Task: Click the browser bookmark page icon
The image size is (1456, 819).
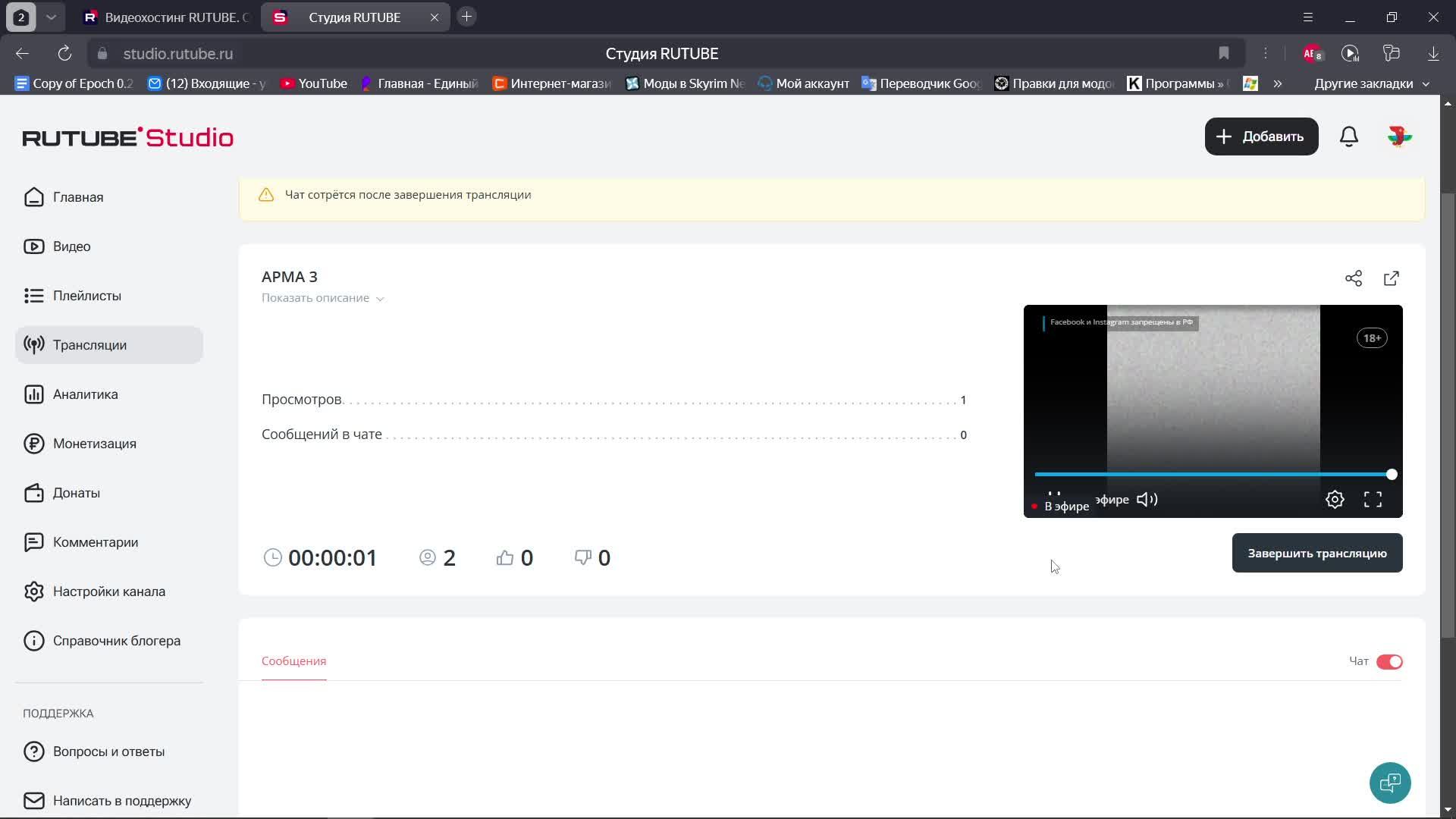Action: pos(1224,53)
